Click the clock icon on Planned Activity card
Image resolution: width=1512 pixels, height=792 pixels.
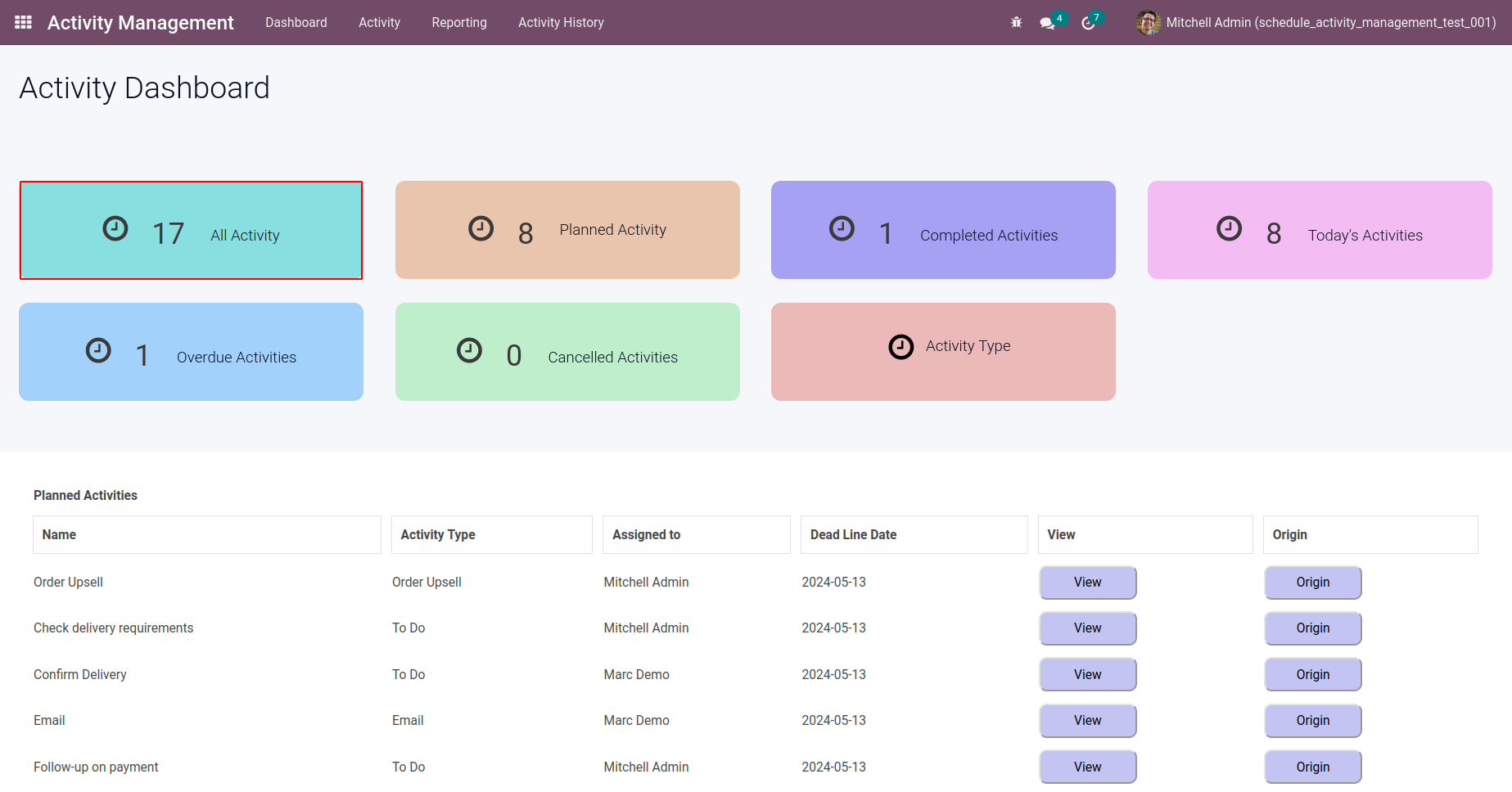click(x=481, y=228)
